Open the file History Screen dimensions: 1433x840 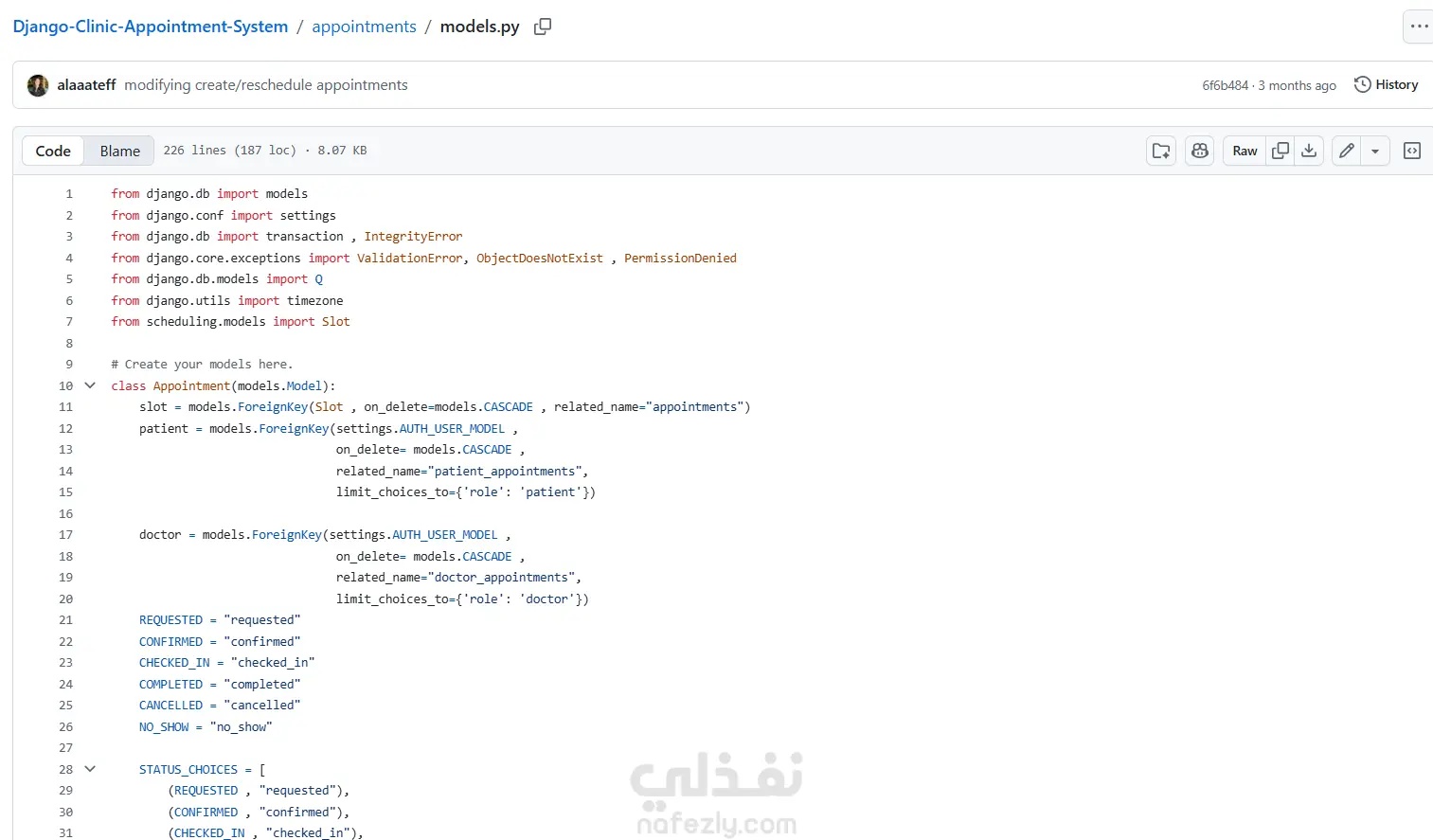coord(1386,84)
